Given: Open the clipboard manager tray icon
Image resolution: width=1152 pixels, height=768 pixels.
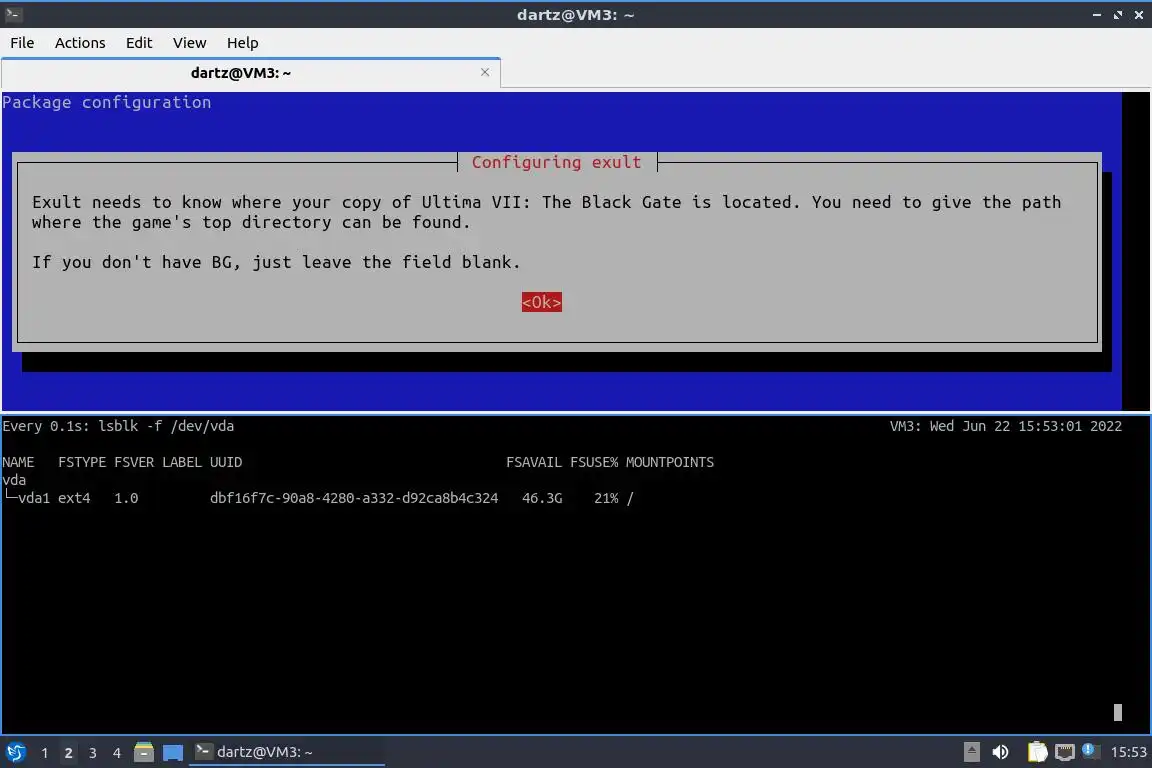Looking at the screenshot, I should pos(1037,752).
